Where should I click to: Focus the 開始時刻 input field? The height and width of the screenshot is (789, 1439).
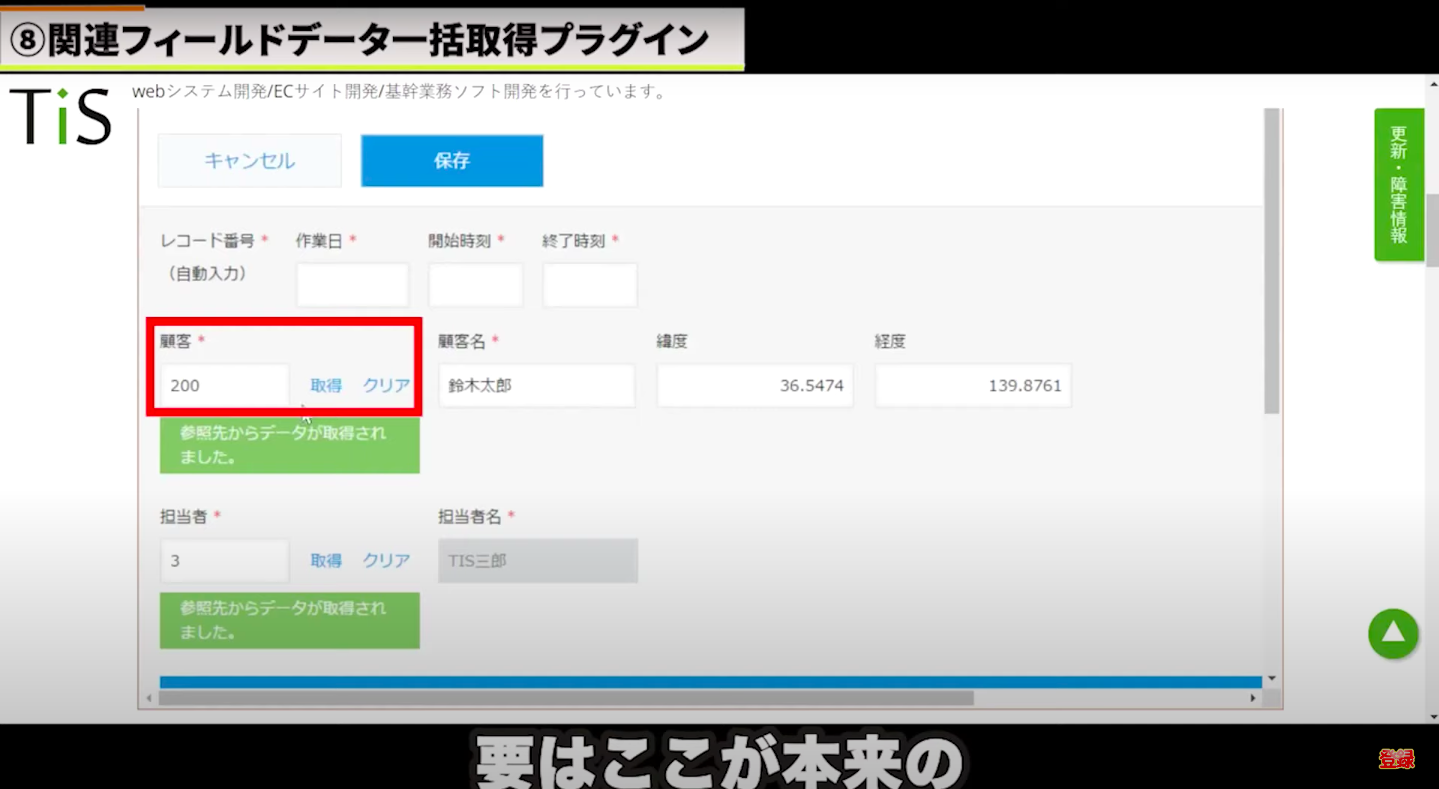click(475, 285)
